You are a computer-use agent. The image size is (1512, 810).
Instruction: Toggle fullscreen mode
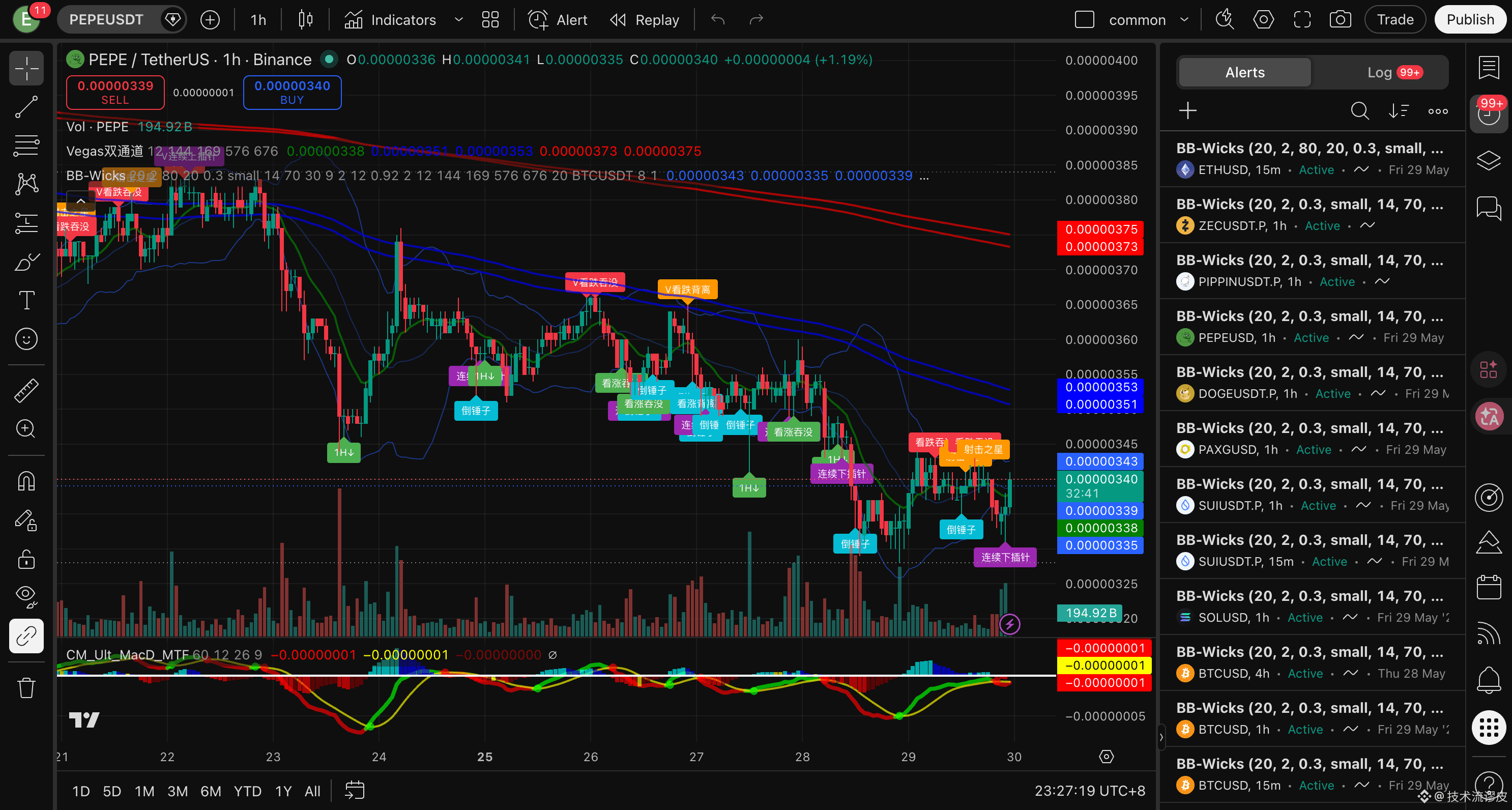[1302, 20]
